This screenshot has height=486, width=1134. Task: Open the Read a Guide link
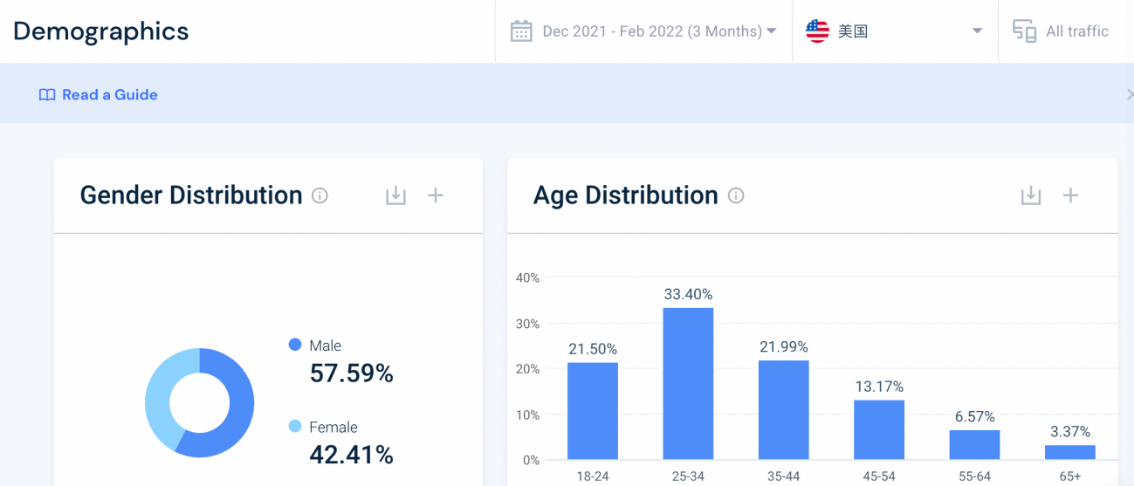click(110, 95)
